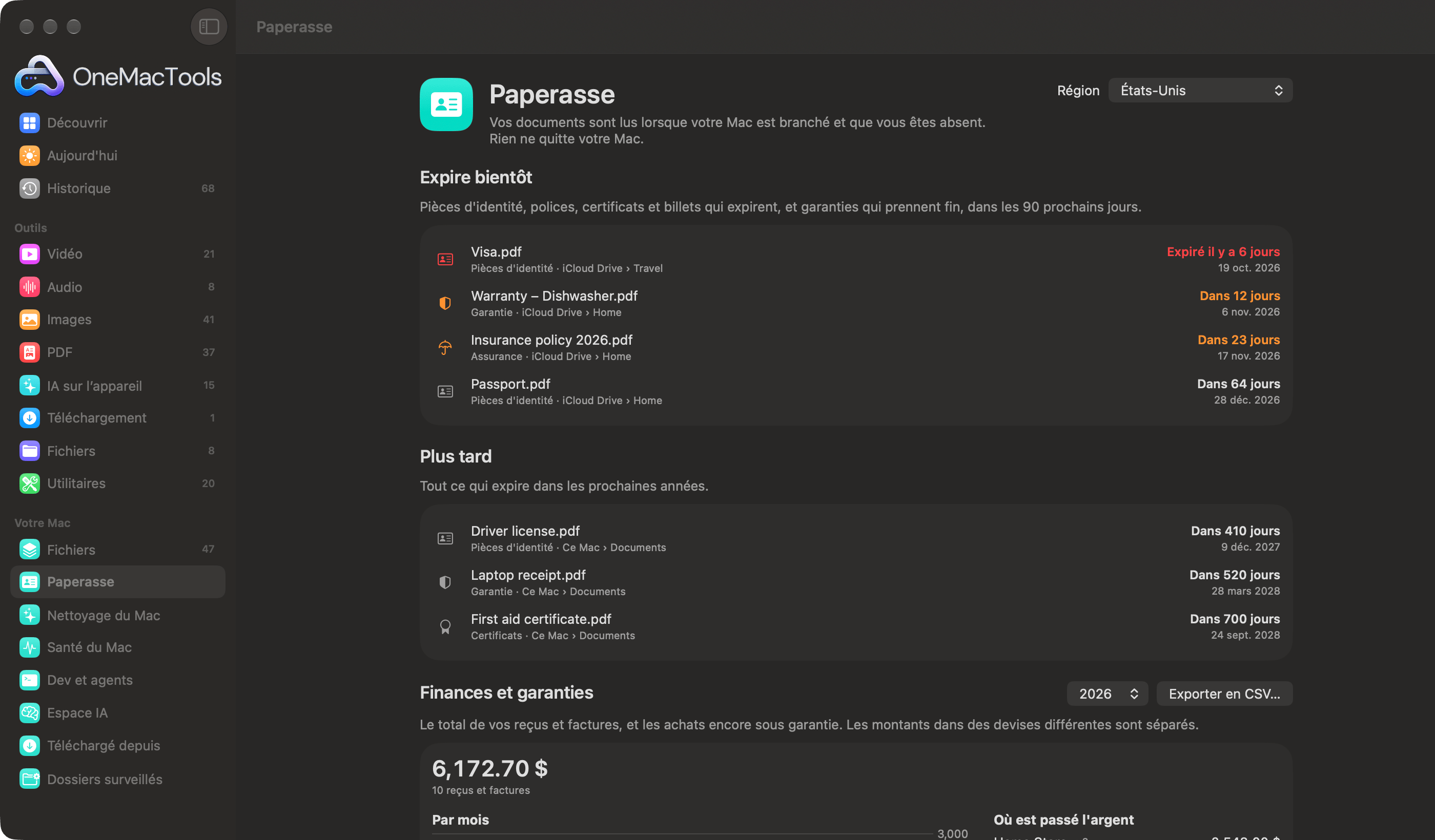Click the large Paperasse header app icon
The image size is (1435, 840).
pyautogui.click(x=446, y=104)
